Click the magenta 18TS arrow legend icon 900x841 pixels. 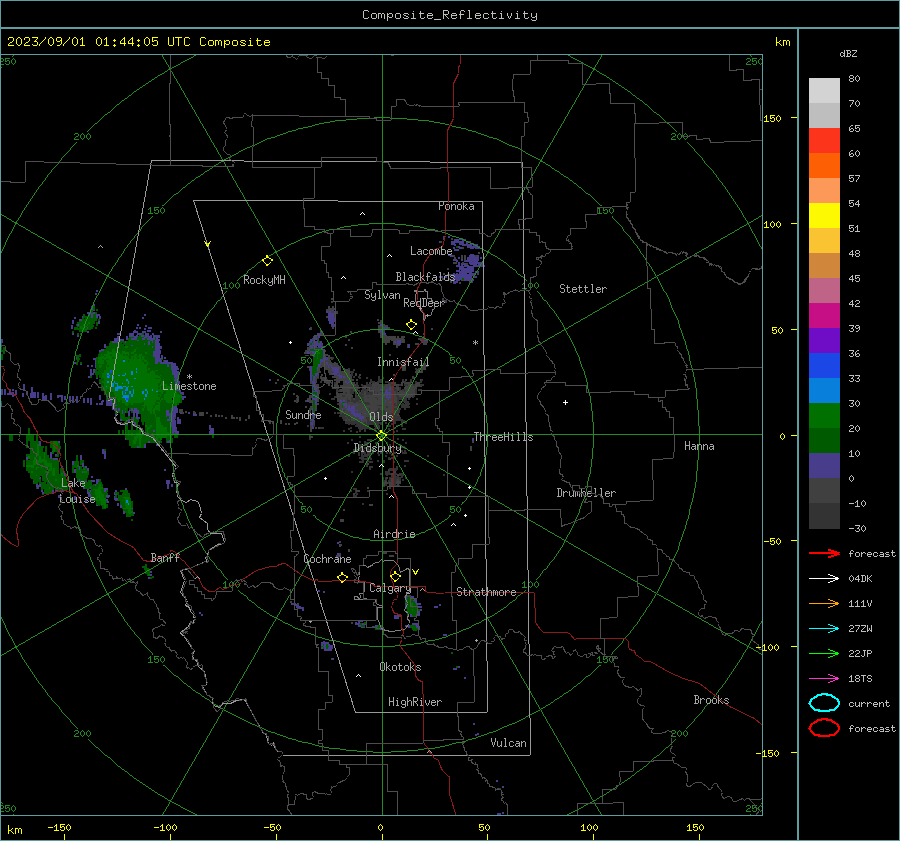824,679
